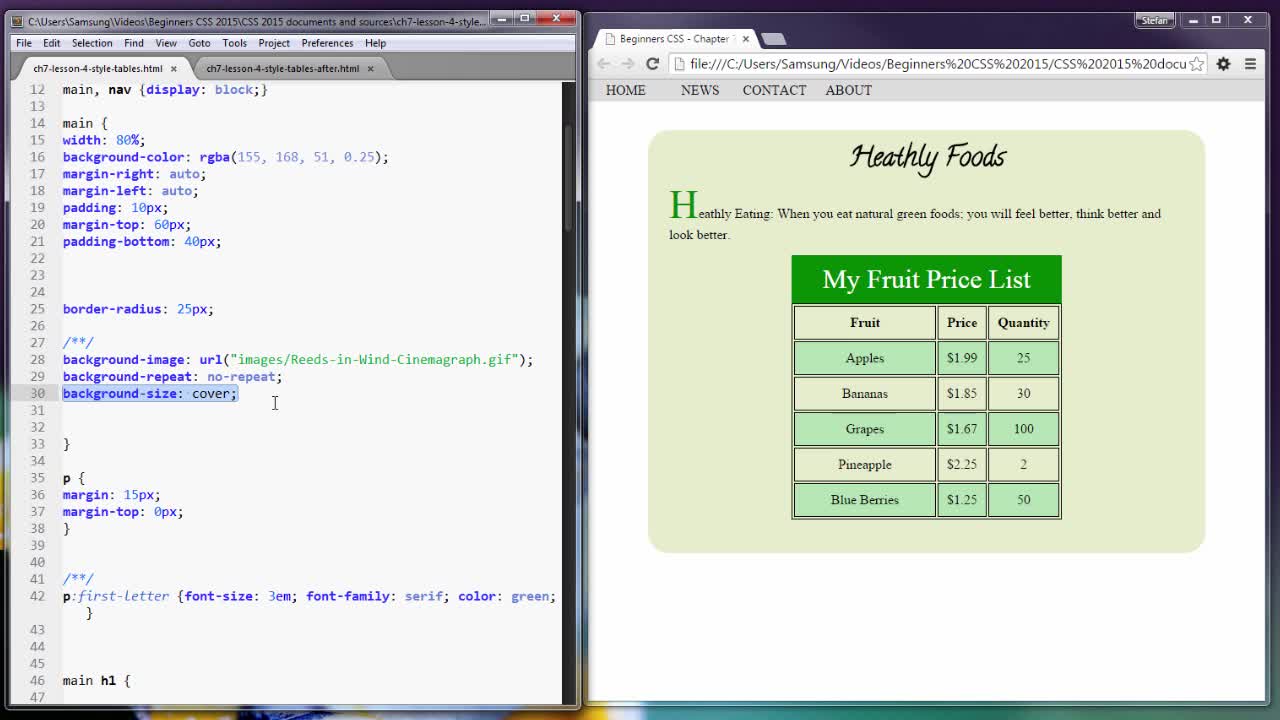Click the $2.25 price cell
The height and width of the screenshot is (720, 1280).
tap(962, 465)
